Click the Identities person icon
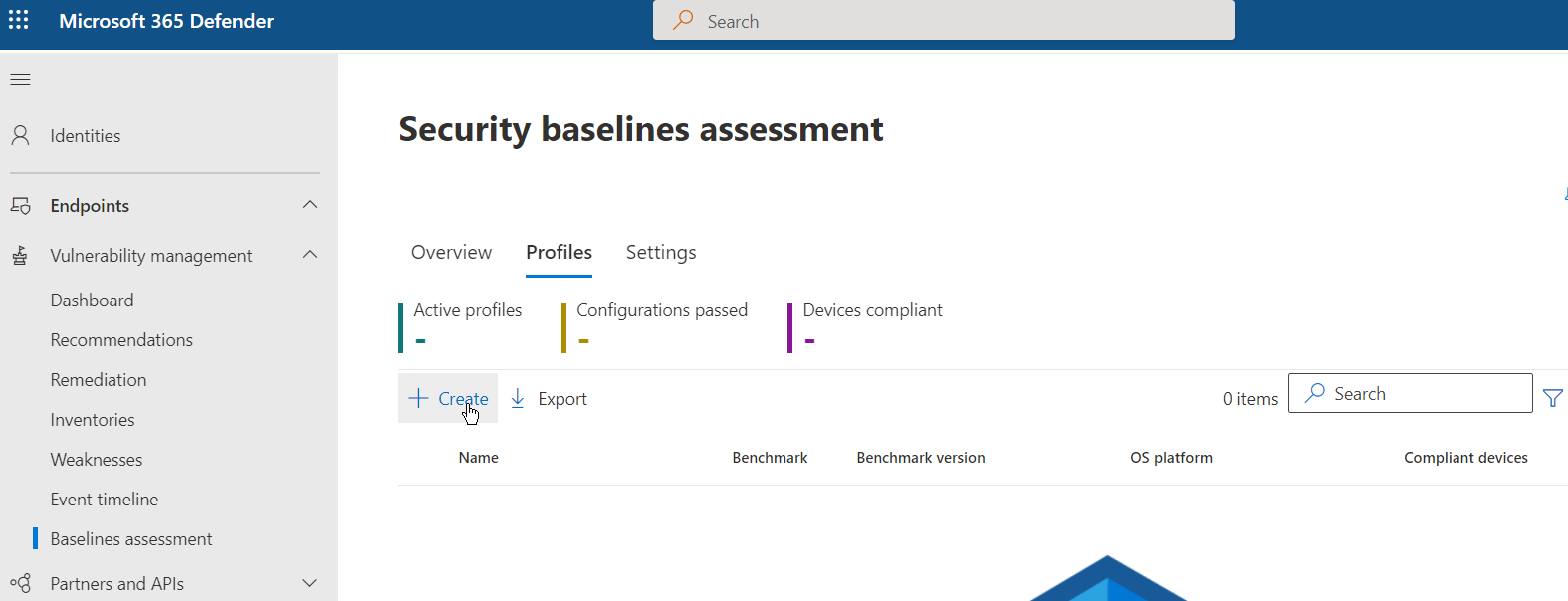The height and width of the screenshot is (601, 1568). tap(20, 136)
